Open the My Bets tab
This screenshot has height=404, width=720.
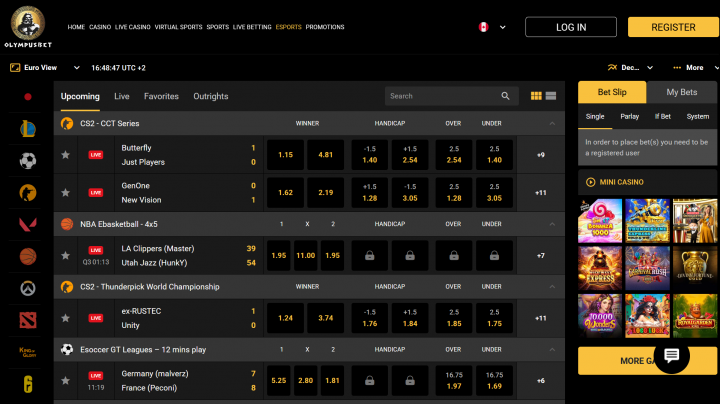click(x=681, y=92)
